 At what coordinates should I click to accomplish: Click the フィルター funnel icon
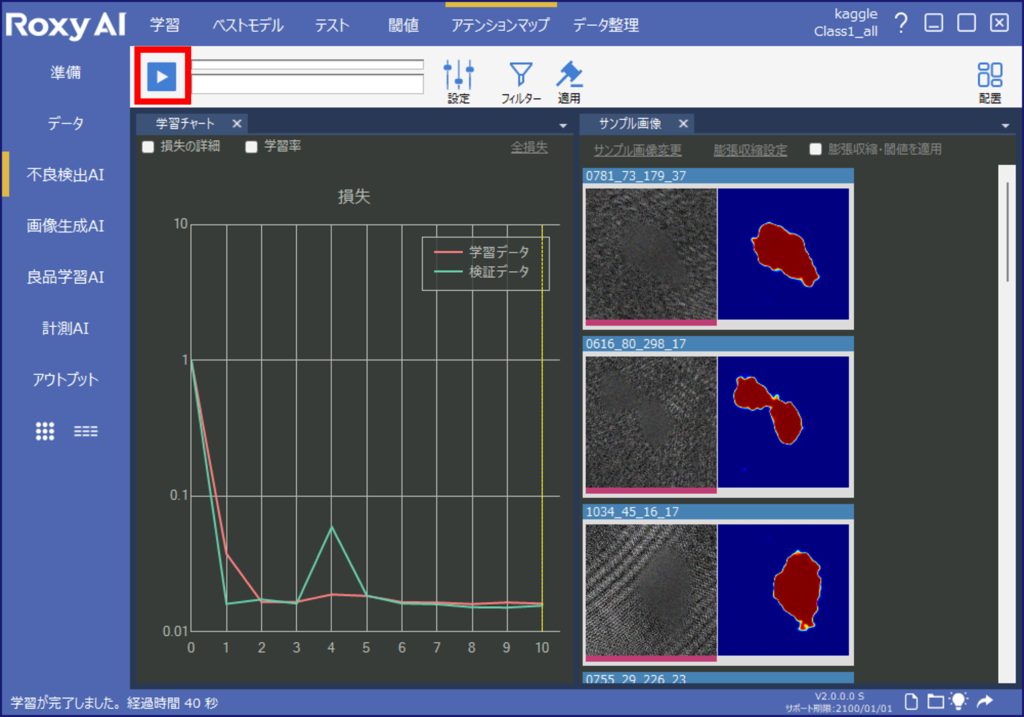(x=521, y=74)
